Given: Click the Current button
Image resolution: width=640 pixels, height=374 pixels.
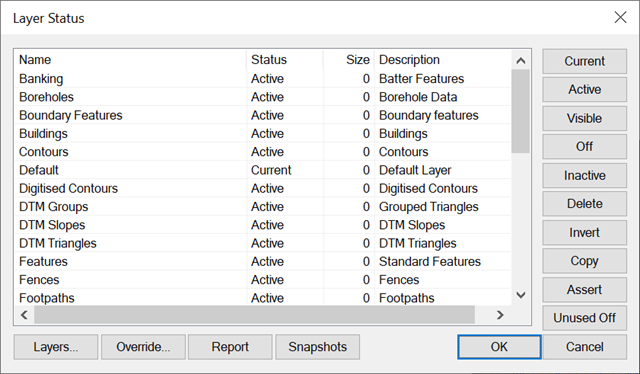Looking at the screenshot, I should click(x=584, y=61).
